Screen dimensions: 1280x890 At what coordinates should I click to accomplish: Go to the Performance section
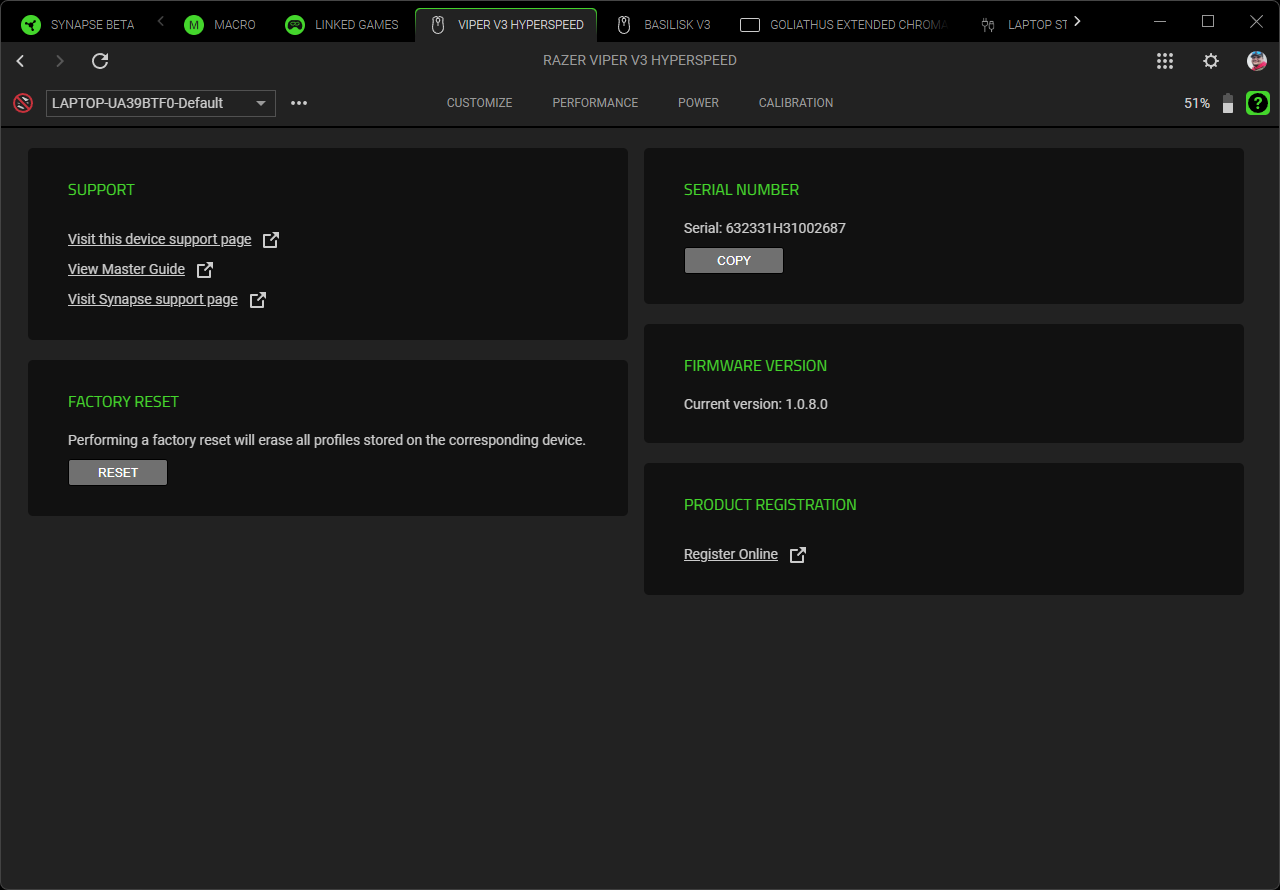point(595,103)
